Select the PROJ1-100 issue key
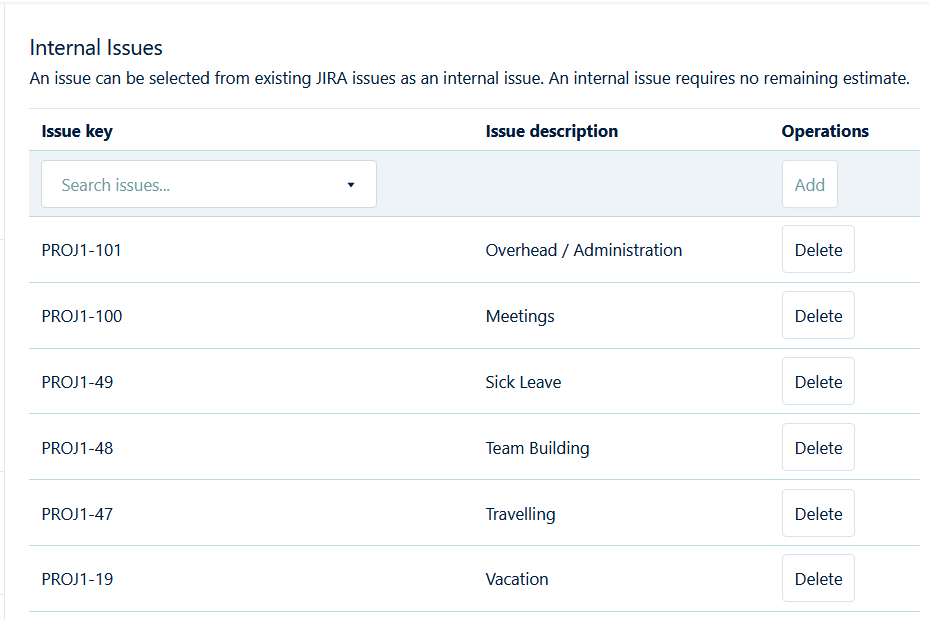930x620 pixels. coord(82,316)
